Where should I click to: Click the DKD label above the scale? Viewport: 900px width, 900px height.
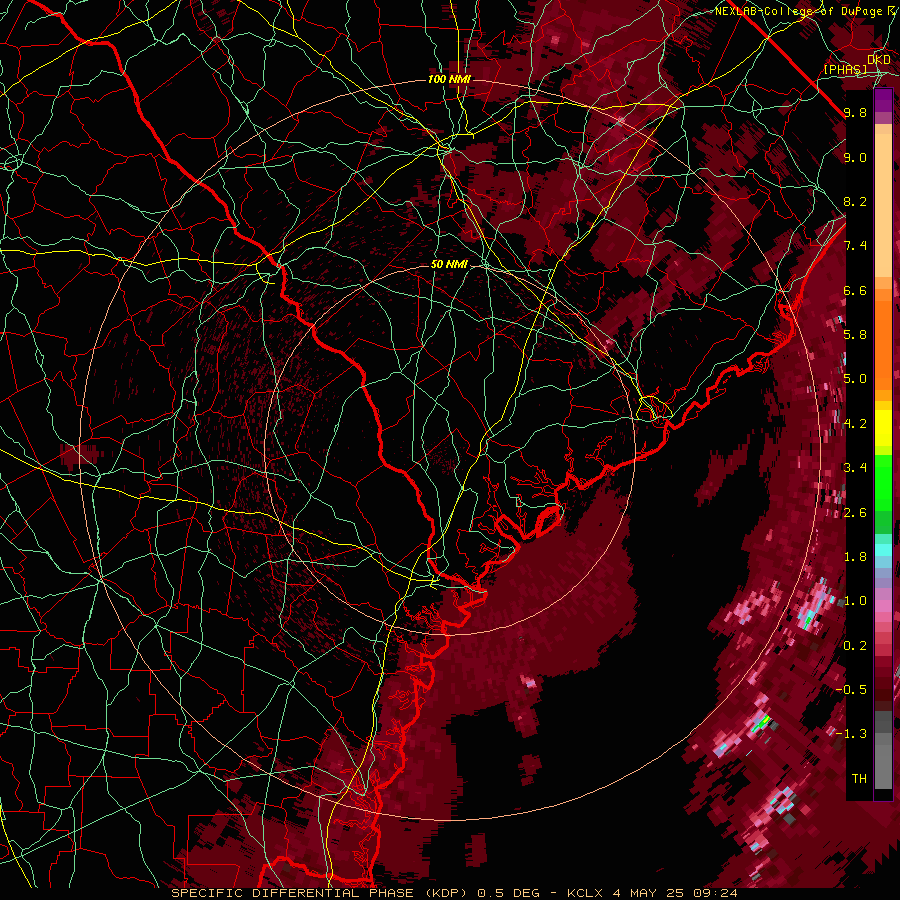879,60
